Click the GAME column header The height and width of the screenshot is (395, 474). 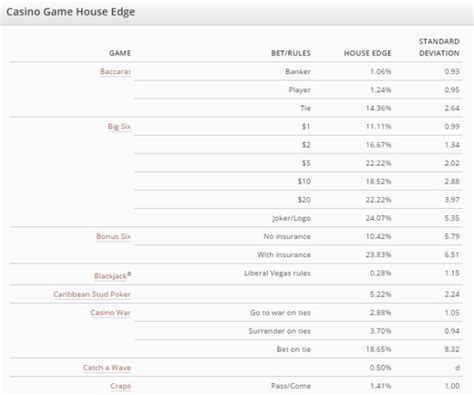pos(120,53)
